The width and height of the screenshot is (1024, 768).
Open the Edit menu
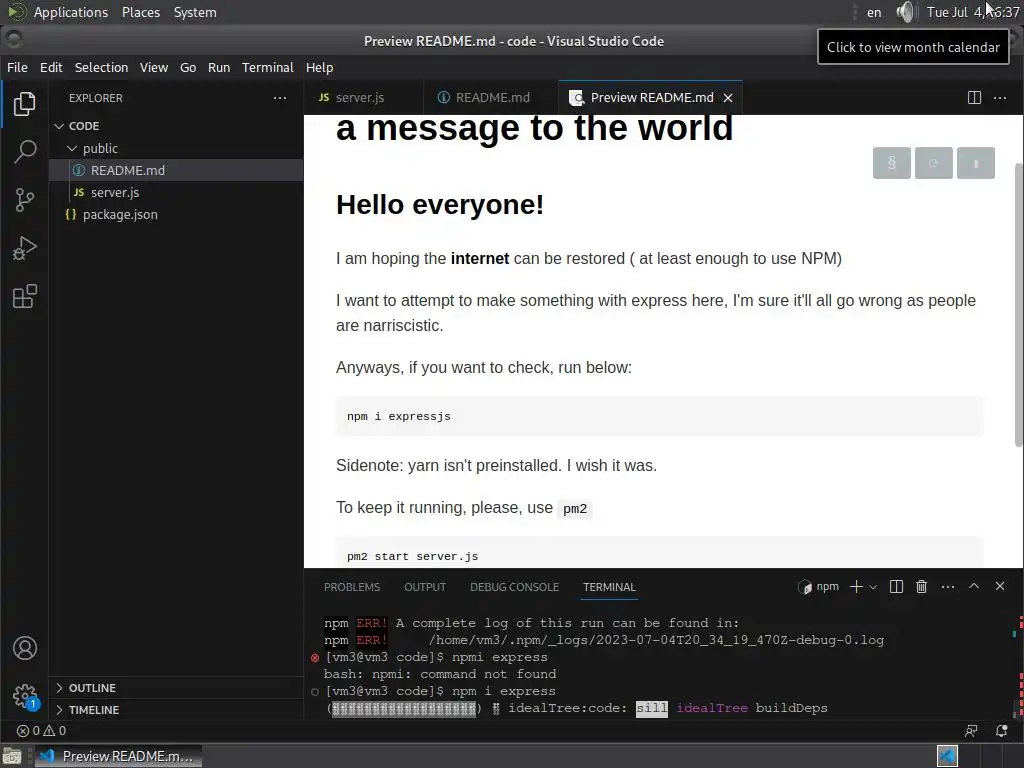tap(51, 67)
